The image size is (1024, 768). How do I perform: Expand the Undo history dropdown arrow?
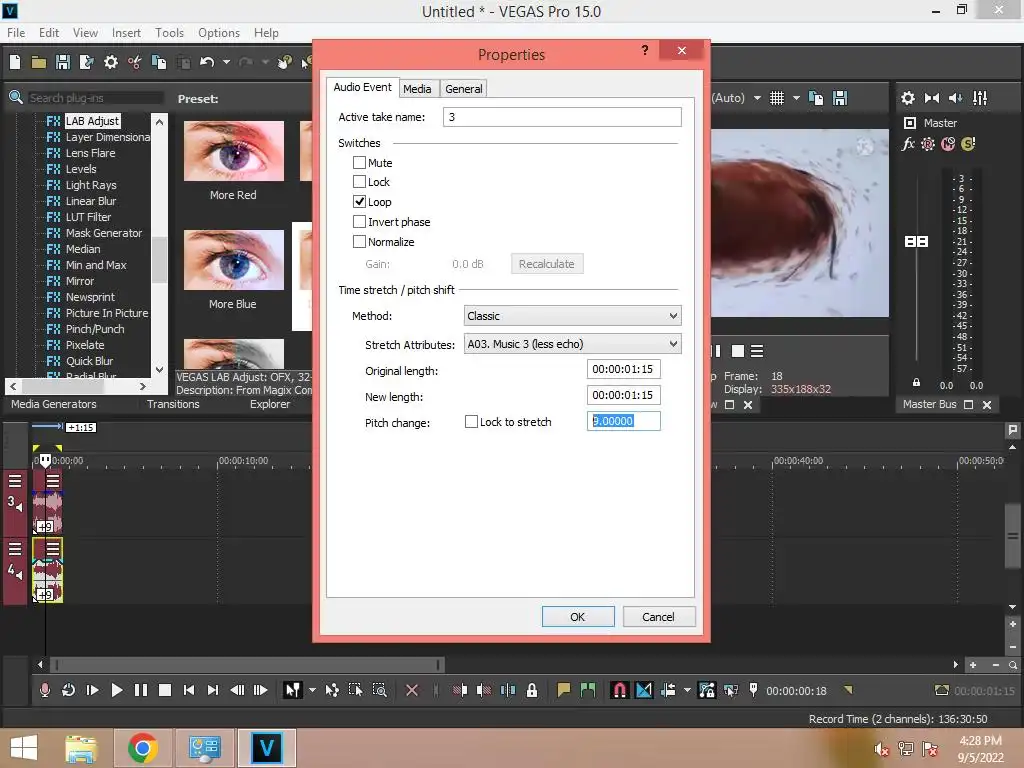pyautogui.click(x=226, y=62)
